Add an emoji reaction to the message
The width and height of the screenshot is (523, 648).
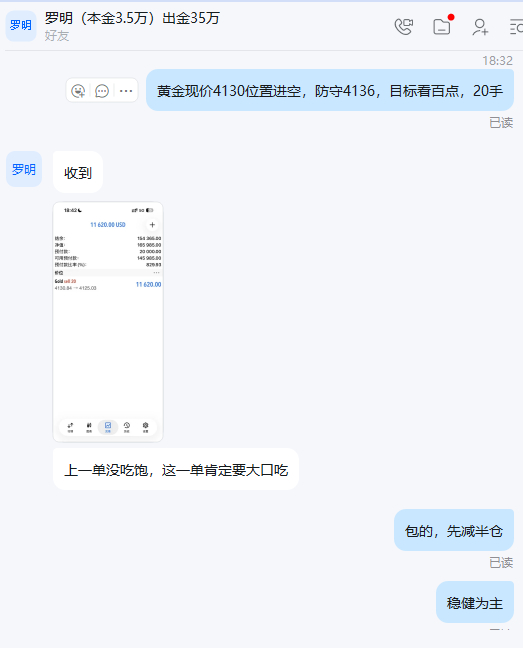pos(78,91)
